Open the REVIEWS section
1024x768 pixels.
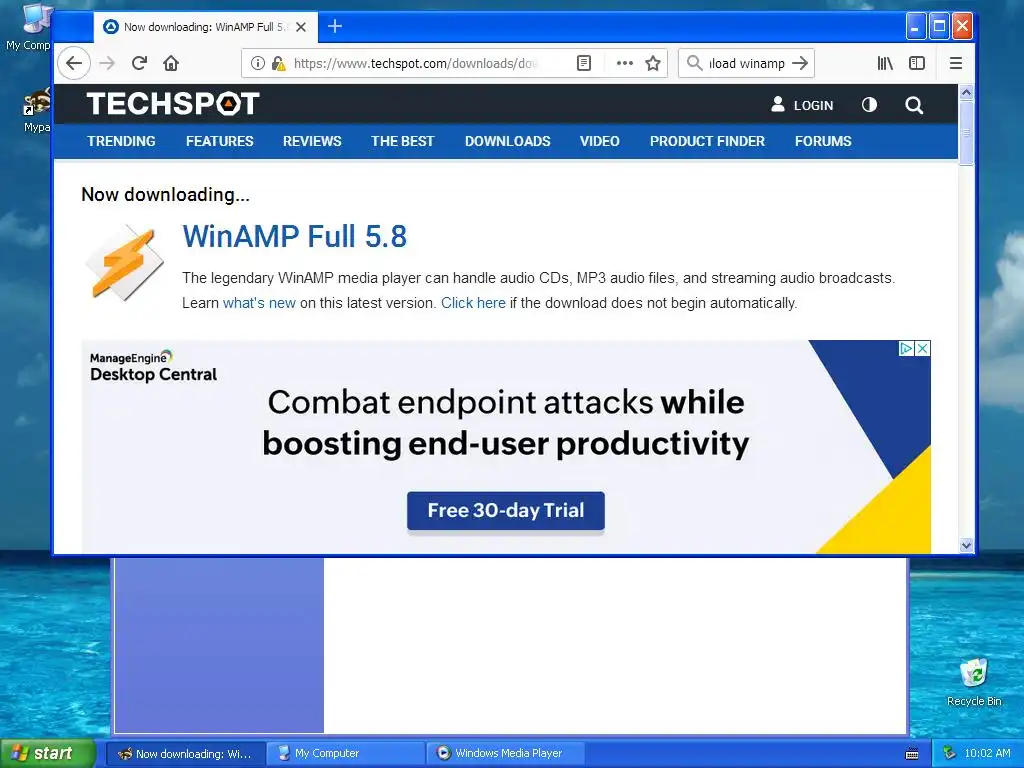click(312, 141)
